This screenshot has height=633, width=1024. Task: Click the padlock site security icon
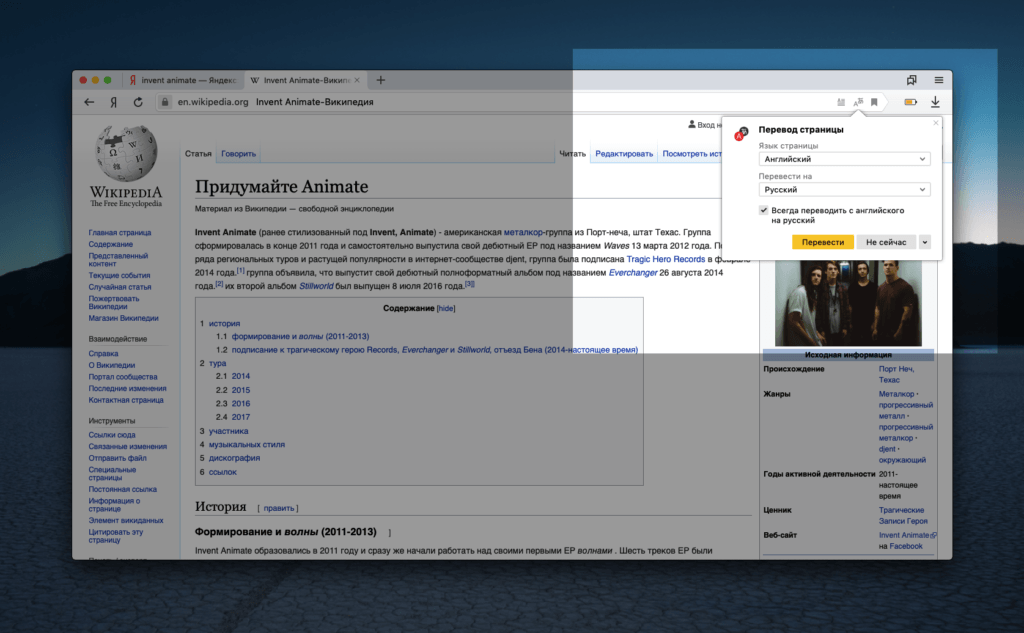[165, 102]
